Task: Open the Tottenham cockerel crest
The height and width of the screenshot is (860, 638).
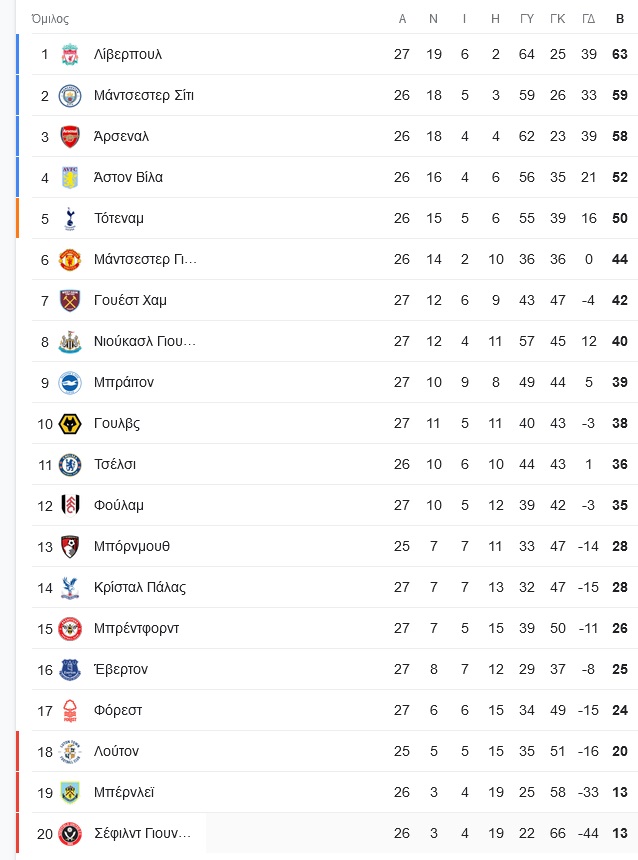Action: coord(70,218)
